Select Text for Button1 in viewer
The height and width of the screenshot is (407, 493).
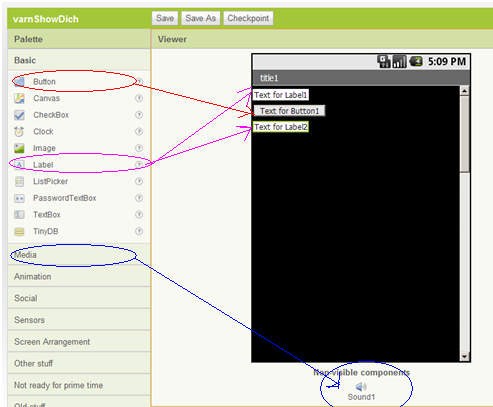(289, 111)
